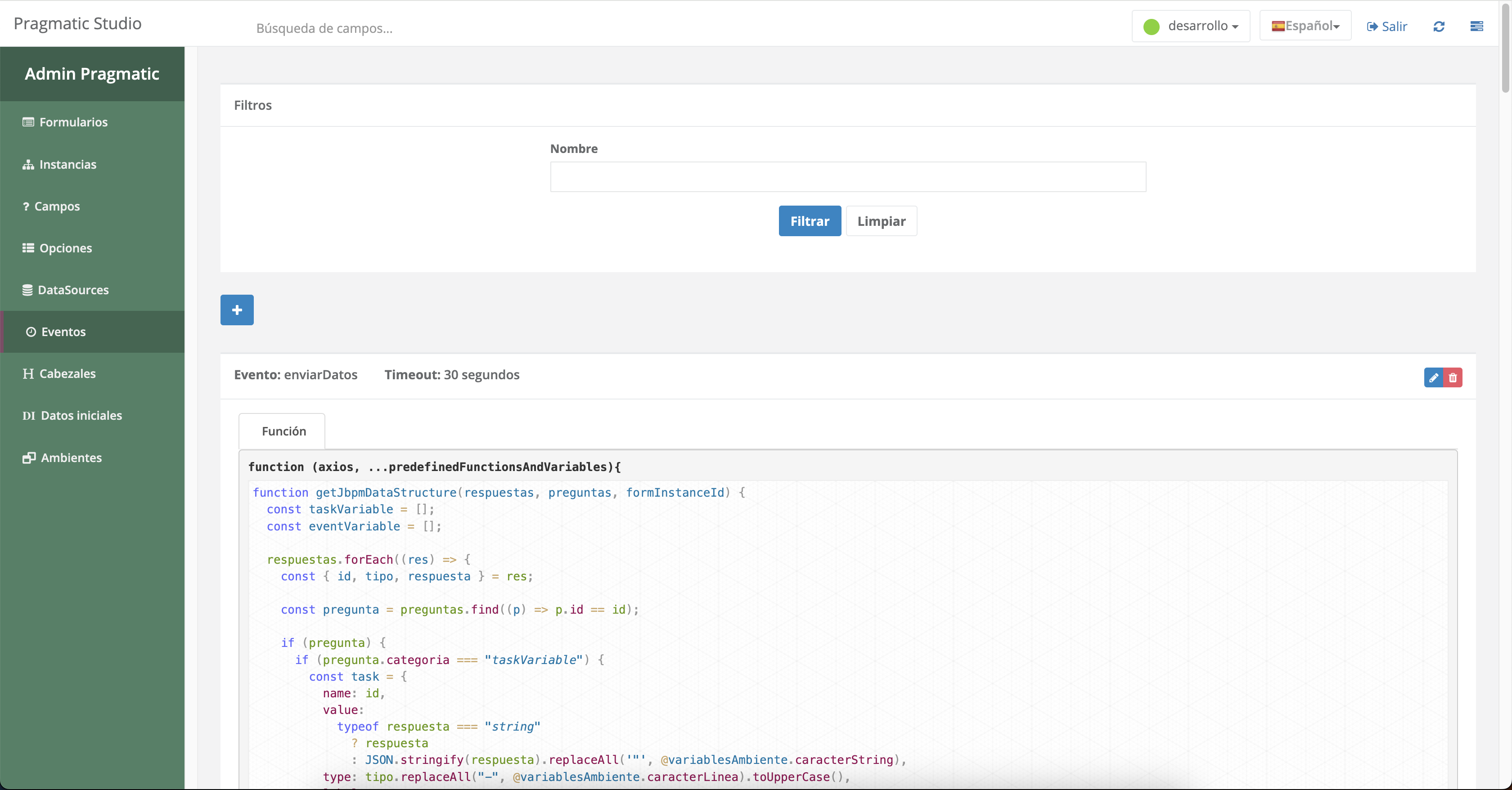Add a new event with the plus button
The width and height of the screenshot is (1512, 790).
237,310
